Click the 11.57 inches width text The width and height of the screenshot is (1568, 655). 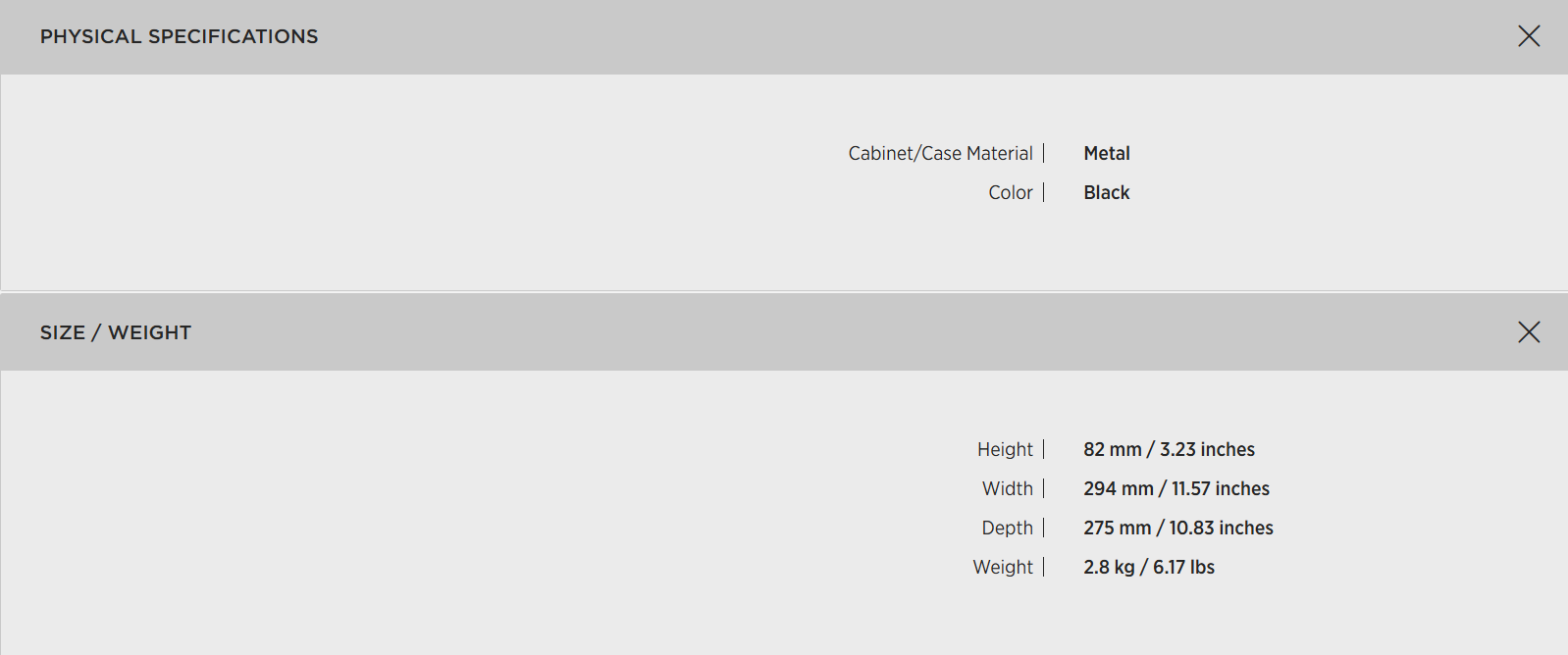point(1221,489)
